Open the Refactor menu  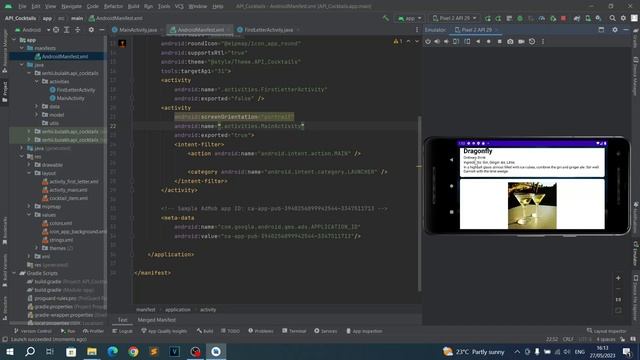pos(113,7)
